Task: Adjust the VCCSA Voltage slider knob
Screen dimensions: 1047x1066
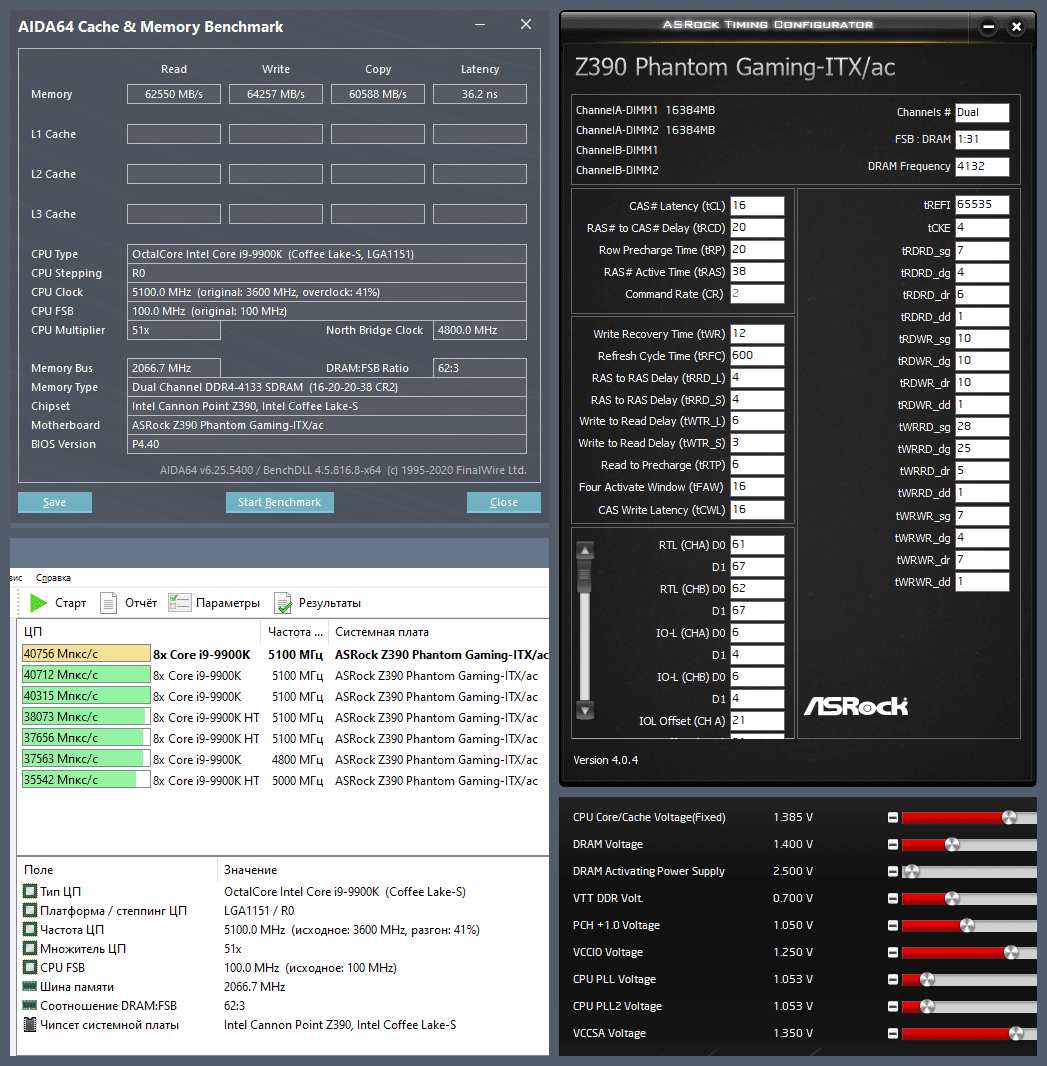Action: pyautogui.click(x=1016, y=1033)
